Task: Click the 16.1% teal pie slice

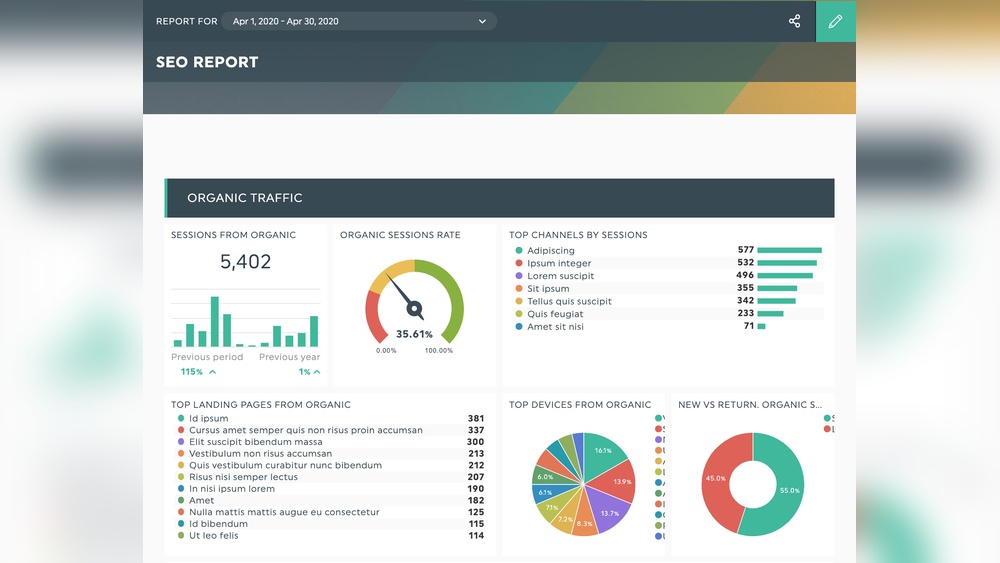Action: click(x=603, y=453)
